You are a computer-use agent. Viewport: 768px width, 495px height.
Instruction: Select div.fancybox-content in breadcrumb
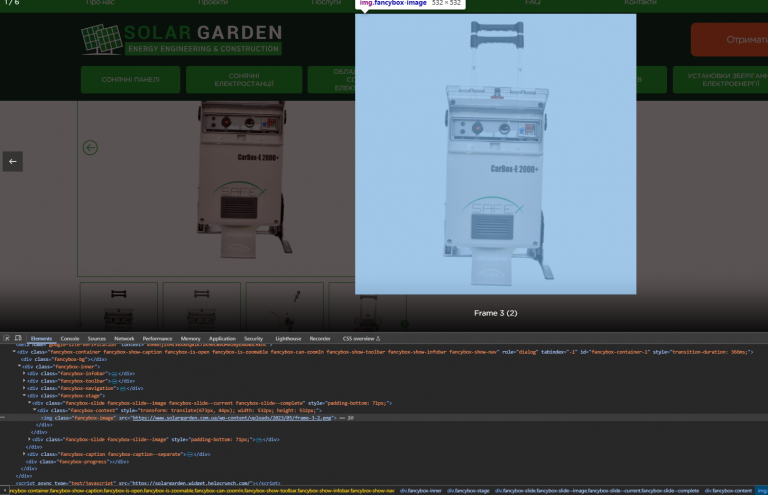[x=728, y=491]
